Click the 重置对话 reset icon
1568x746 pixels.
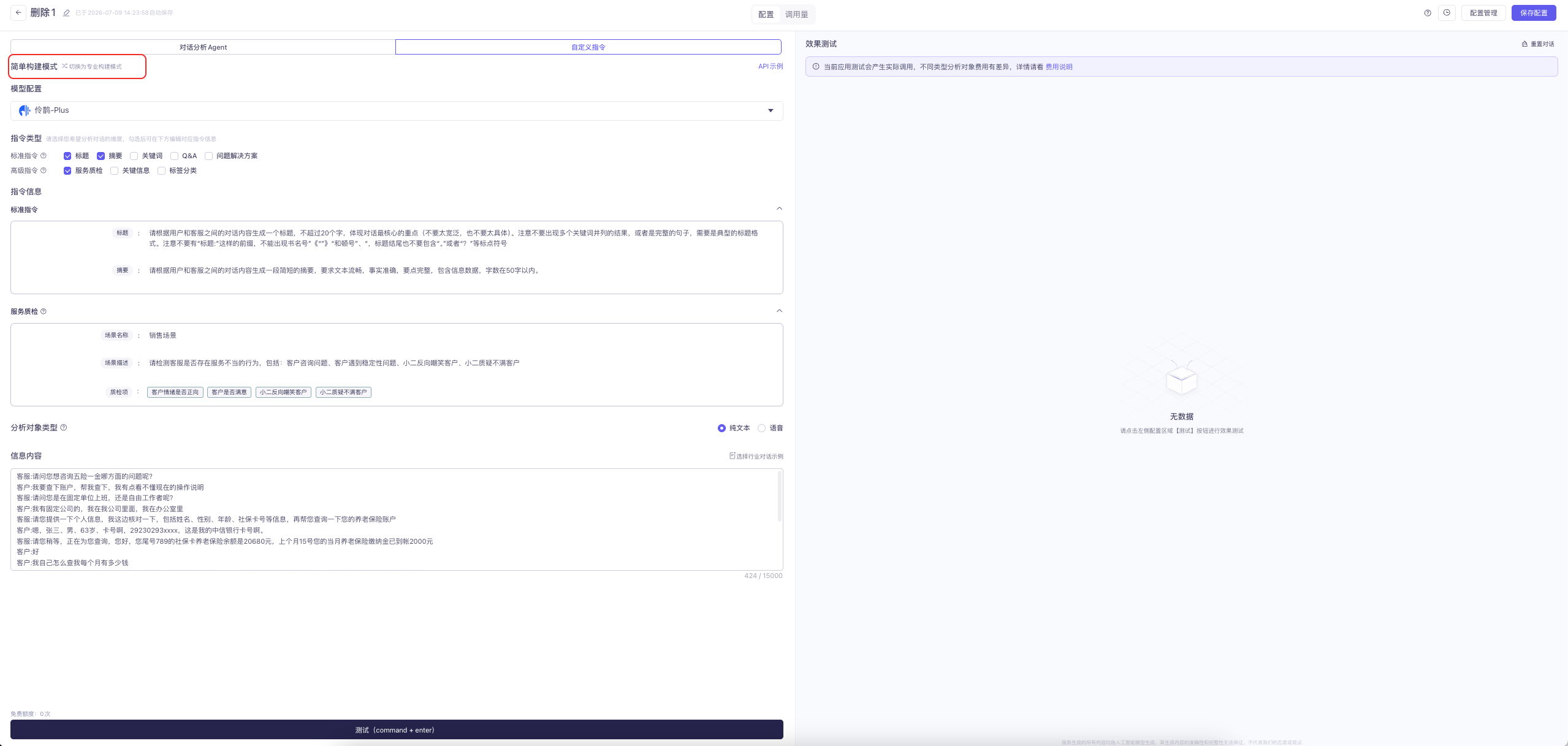tap(1524, 44)
